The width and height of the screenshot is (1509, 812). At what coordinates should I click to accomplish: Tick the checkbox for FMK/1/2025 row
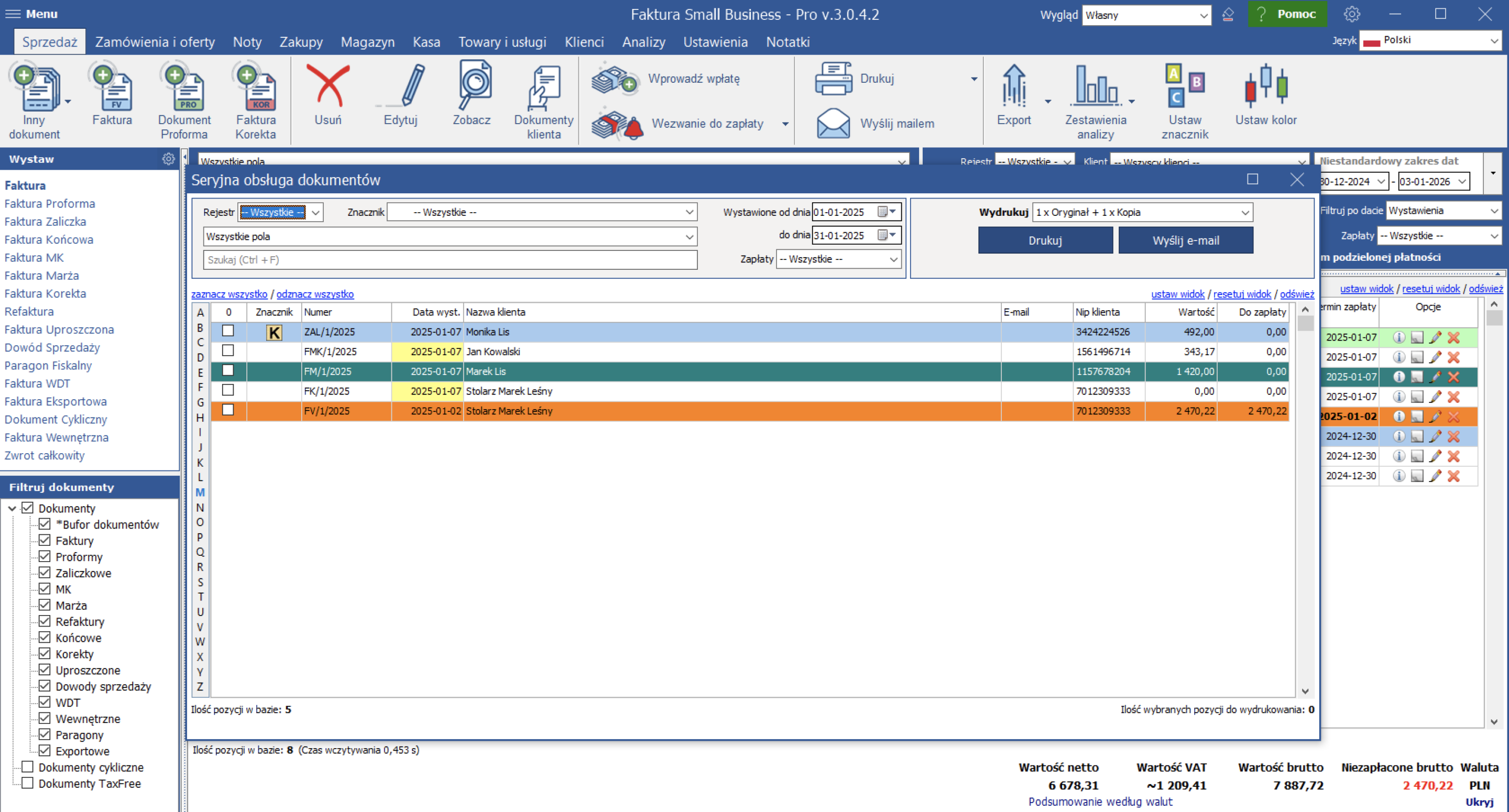click(228, 351)
